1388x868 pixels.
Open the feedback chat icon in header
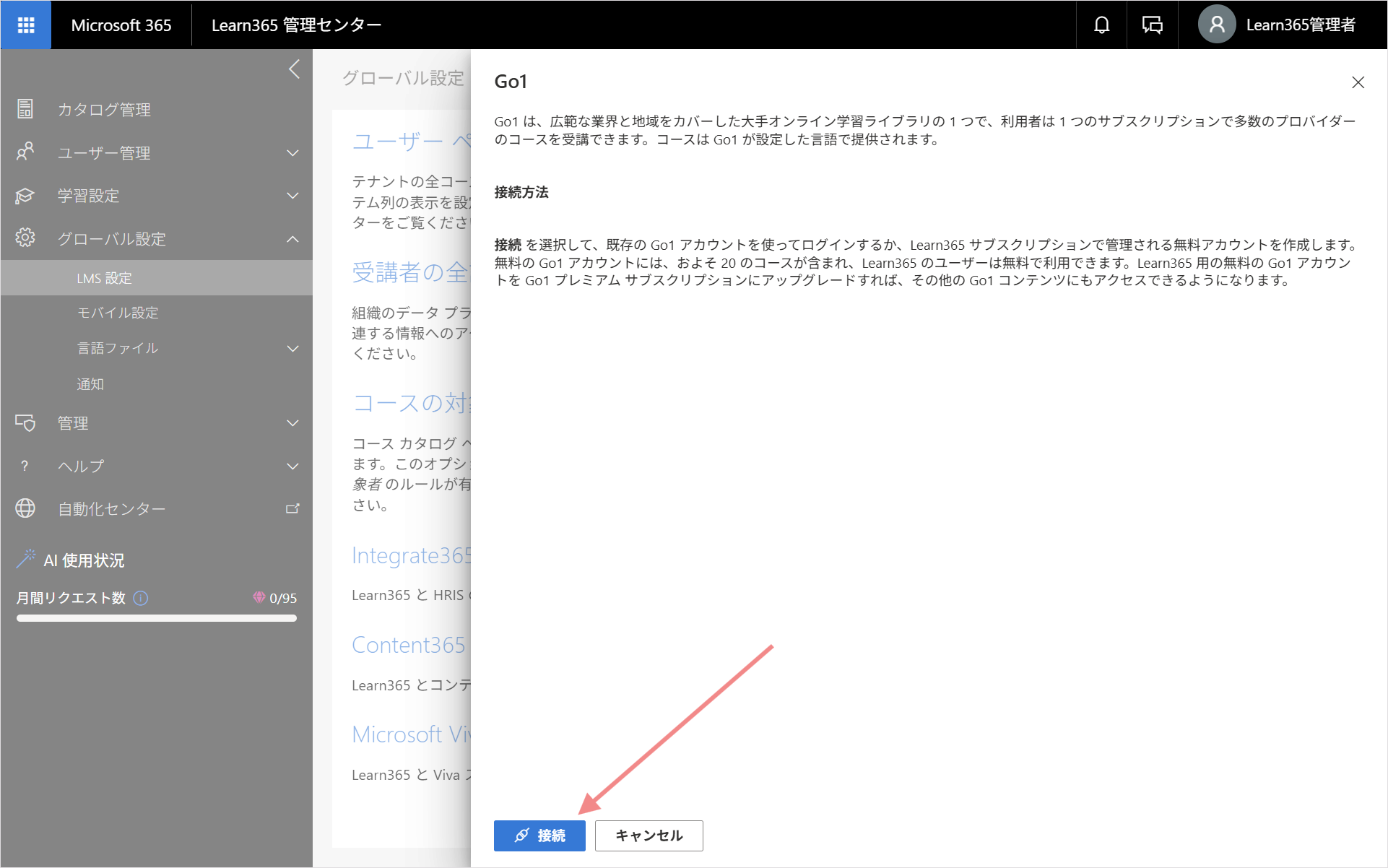pos(1153,25)
